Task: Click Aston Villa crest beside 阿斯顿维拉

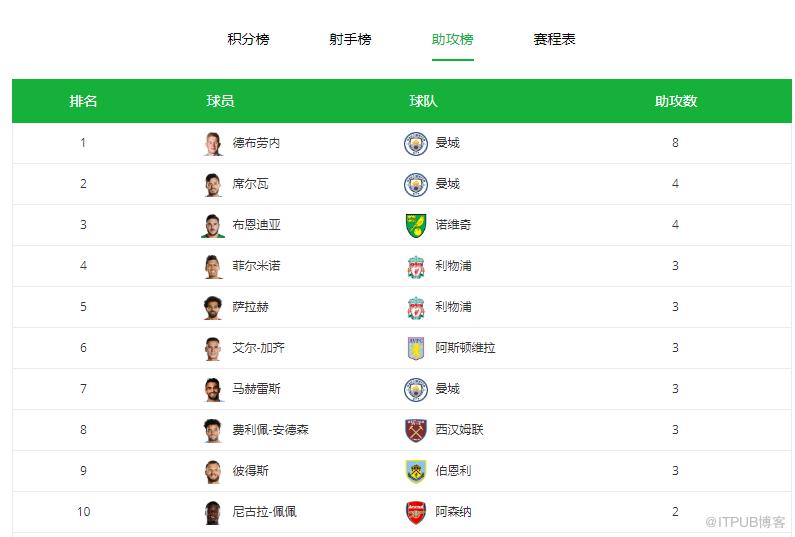Action: [416, 348]
